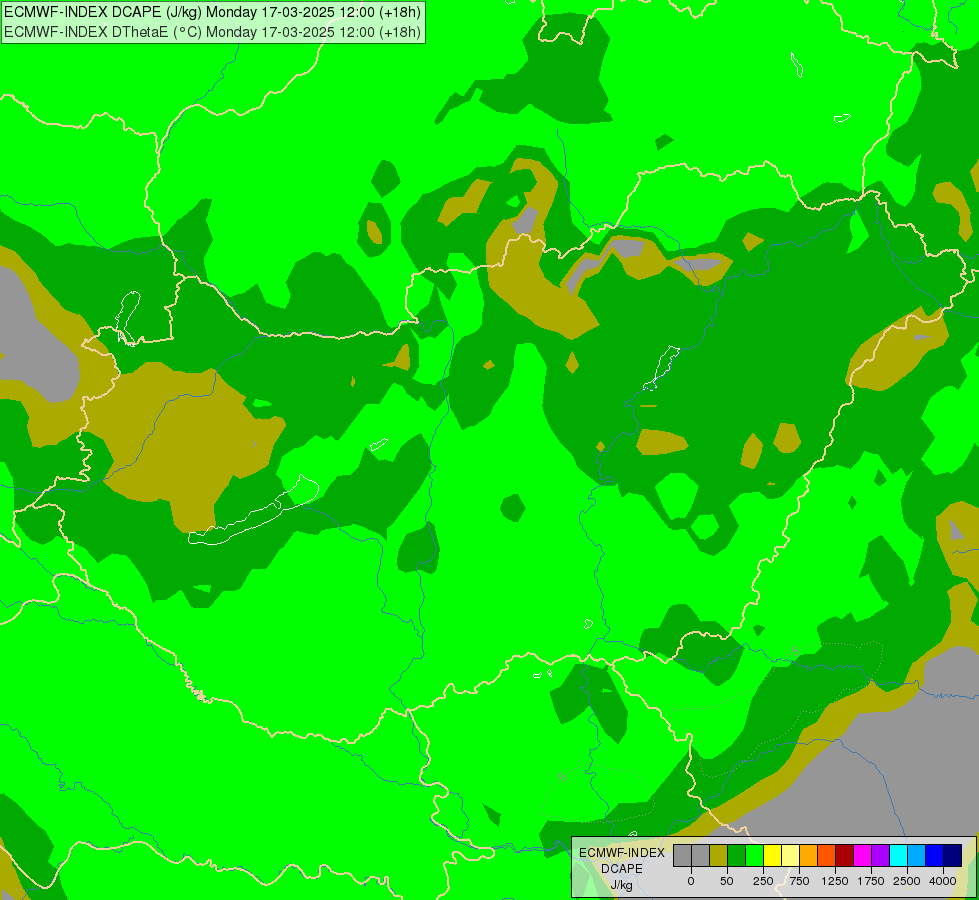Click the orange 750 J/kg legend swatch
This screenshot has height=900, width=979.
tap(809, 856)
